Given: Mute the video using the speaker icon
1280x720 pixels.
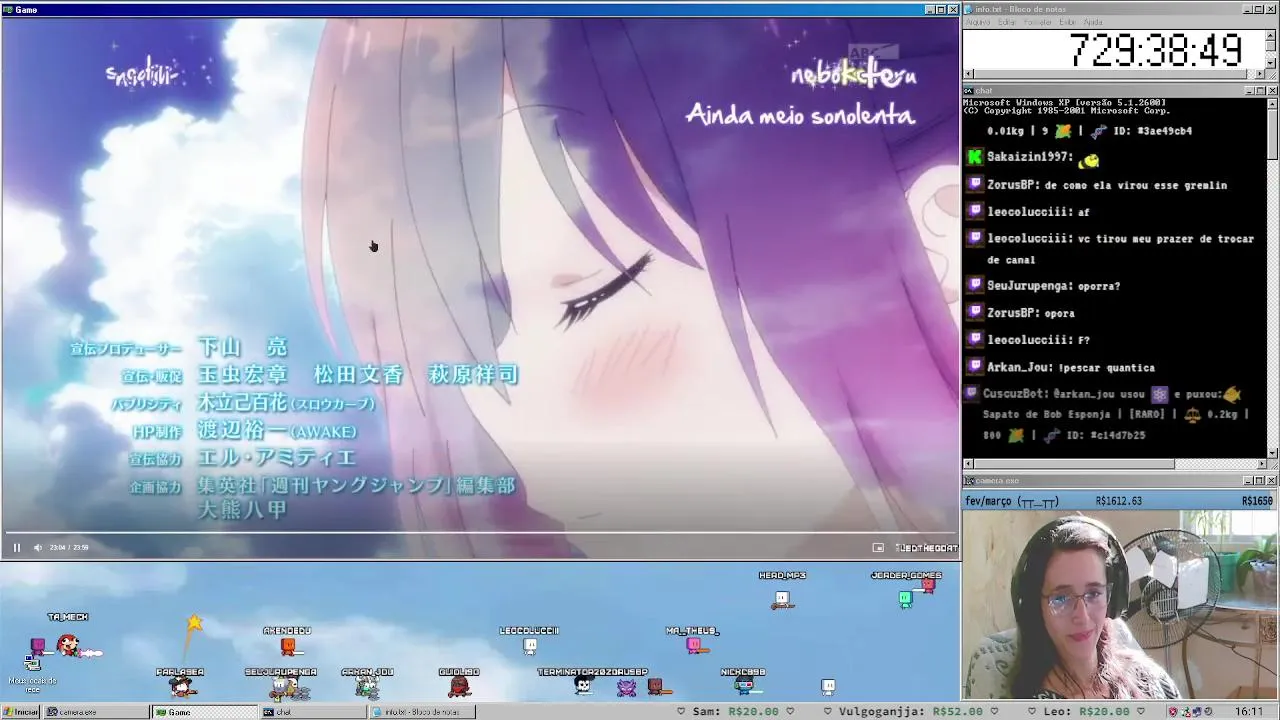Looking at the screenshot, I should [x=38, y=547].
